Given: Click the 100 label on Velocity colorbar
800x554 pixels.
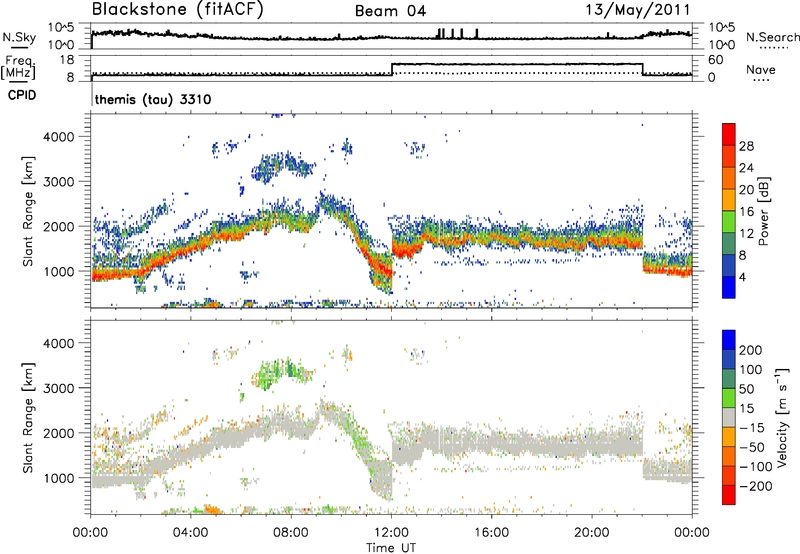Looking at the screenshot, I should (x=751, y=369).
